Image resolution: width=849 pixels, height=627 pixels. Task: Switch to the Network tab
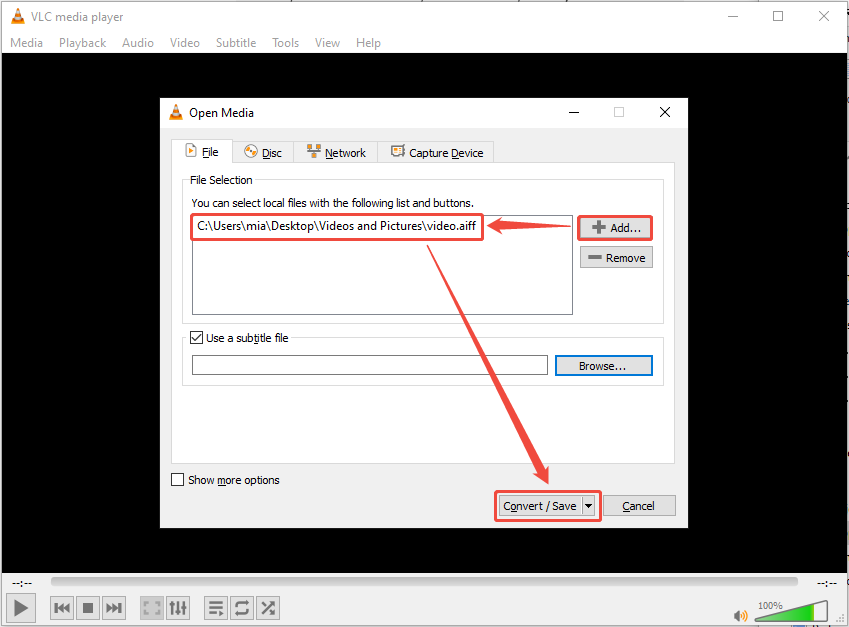pos(336,153)
